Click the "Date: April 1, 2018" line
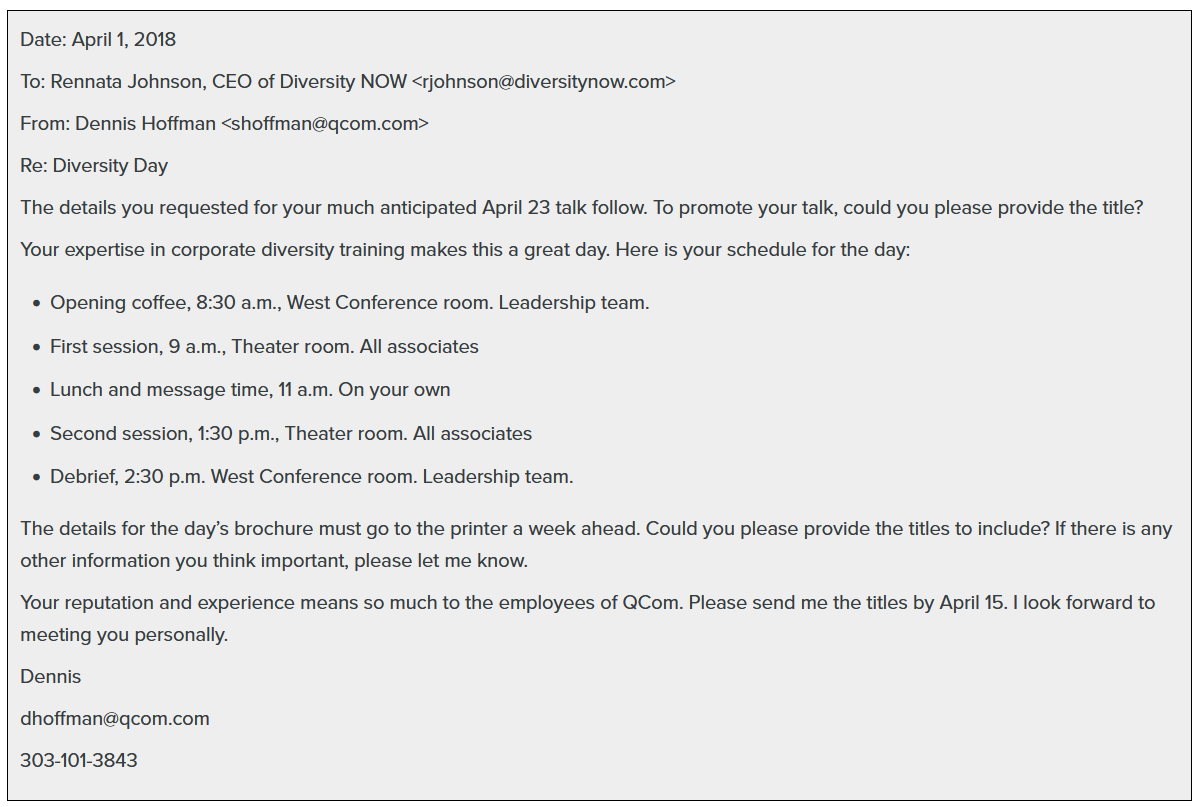This screenshot has width=1197, height=807. coord(98,40)
